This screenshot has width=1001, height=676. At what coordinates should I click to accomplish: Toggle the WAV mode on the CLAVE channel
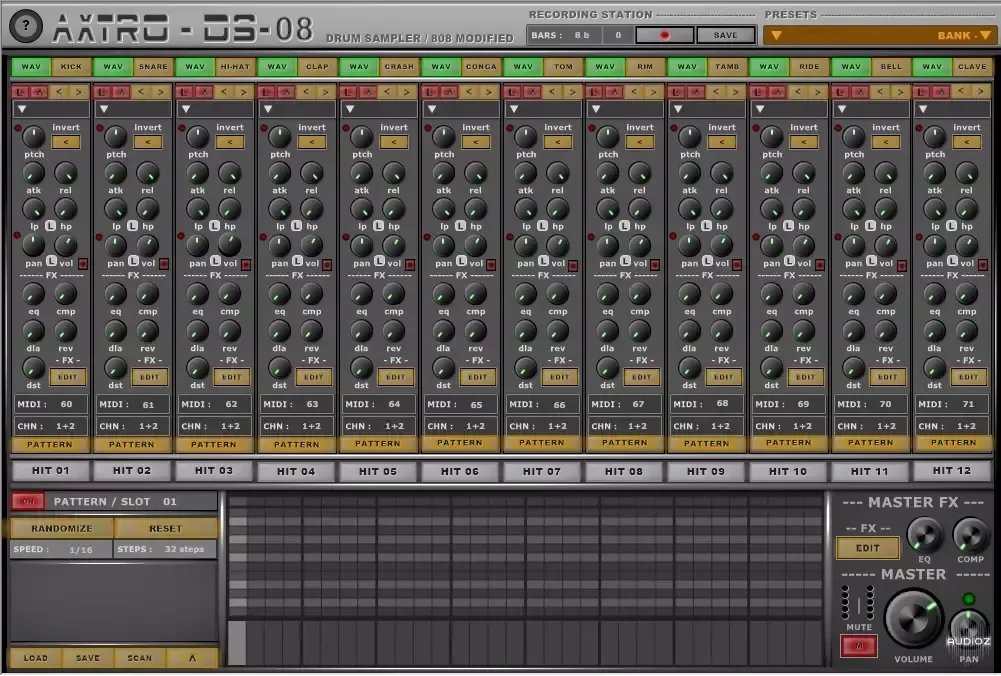[932, 66]
